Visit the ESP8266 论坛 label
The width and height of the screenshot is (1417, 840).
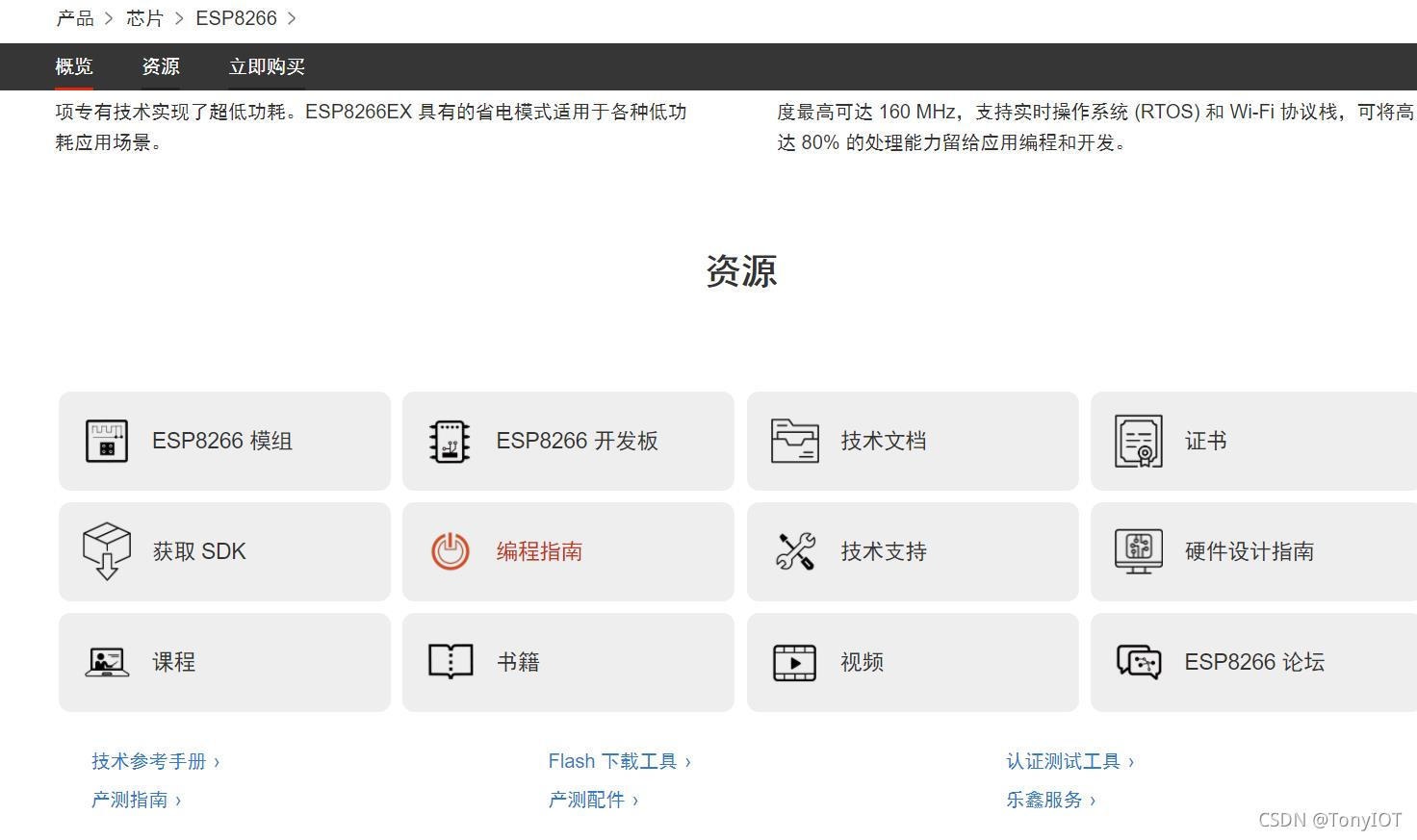click(x=1254, y=662)
